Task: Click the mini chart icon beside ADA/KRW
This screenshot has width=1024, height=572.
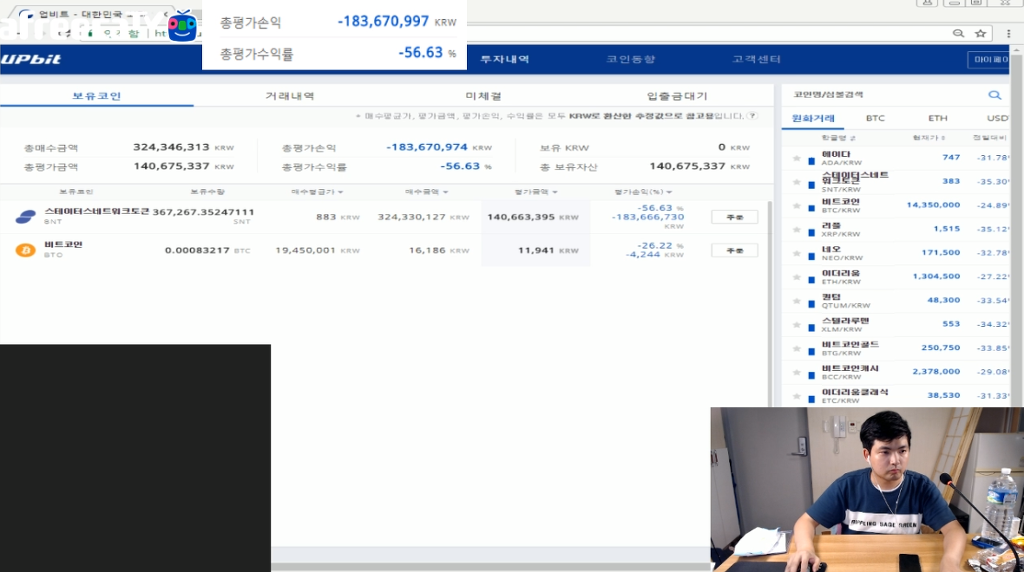Action: click(812, 161)
